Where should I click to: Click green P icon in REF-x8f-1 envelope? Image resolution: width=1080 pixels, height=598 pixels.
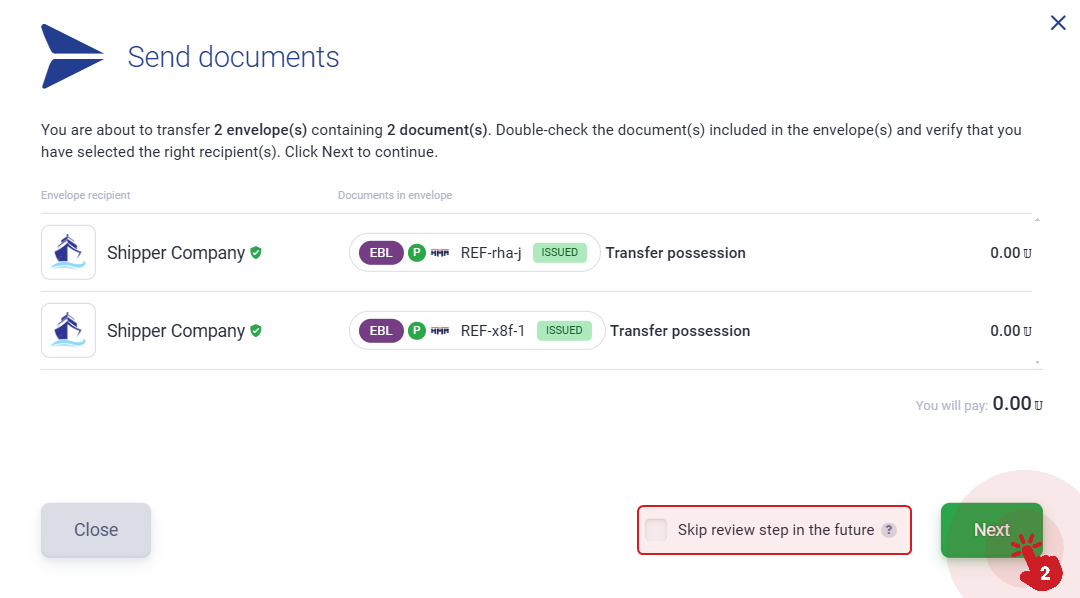tap(417, 331)
